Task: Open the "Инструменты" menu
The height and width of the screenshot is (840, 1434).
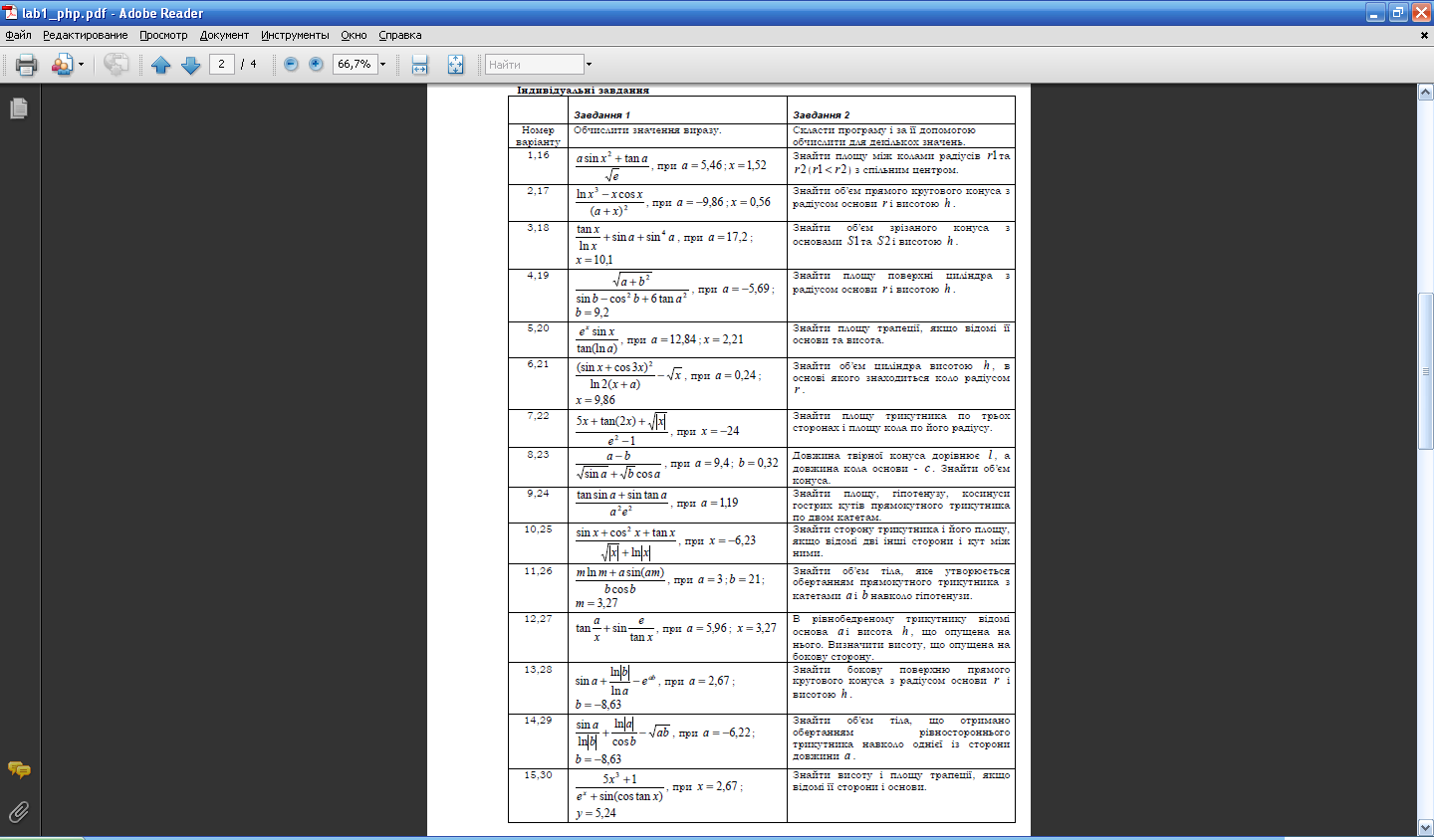Action: click(295, 35)
